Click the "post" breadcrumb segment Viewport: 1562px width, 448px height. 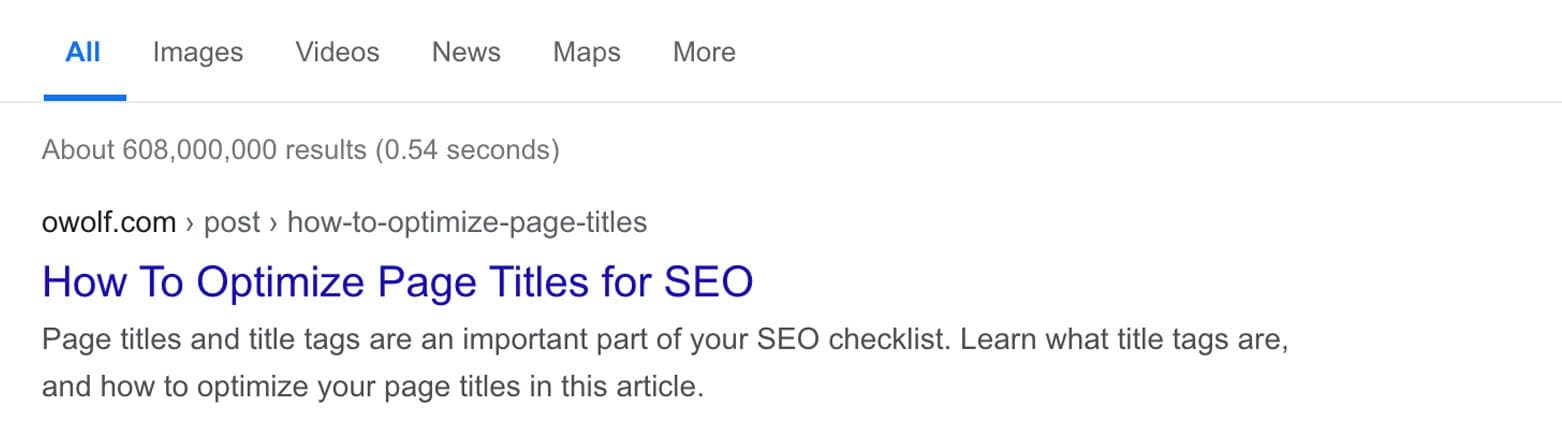click(232, 222)
